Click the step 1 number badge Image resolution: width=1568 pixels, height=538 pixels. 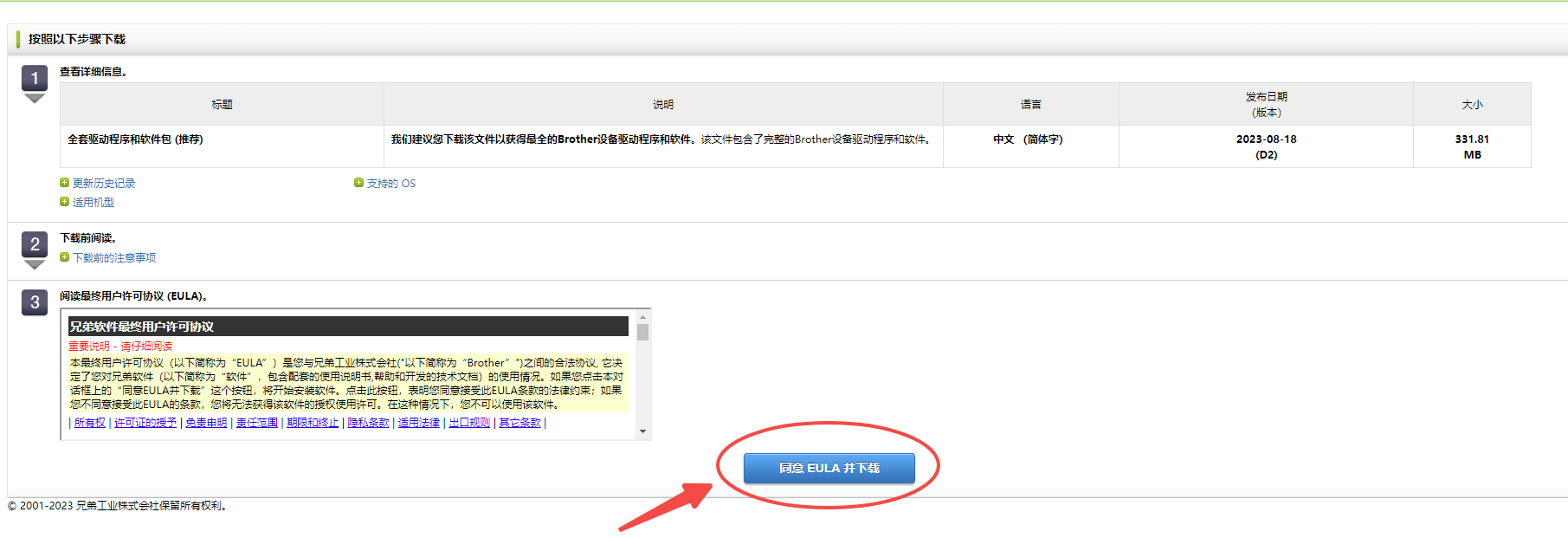click(x=35, y=79)
